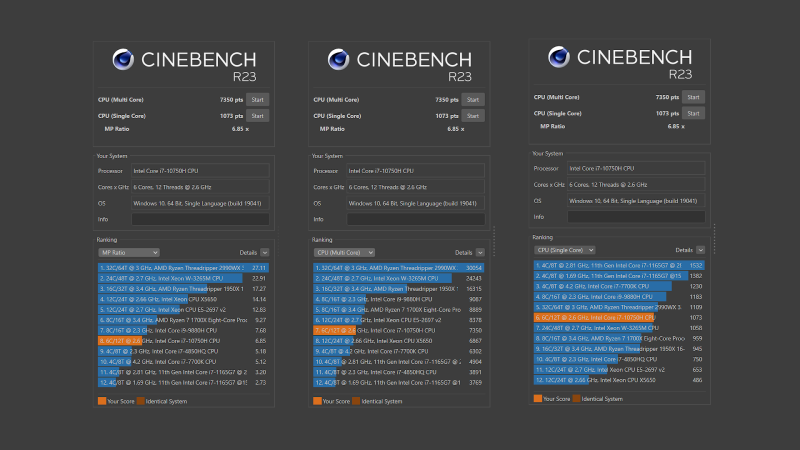Select i7-4850HQ row scoring 5.18
Image resolution: width=800 pixels, height=450 pixels.
pyautogui.click(x=183, y=351)
